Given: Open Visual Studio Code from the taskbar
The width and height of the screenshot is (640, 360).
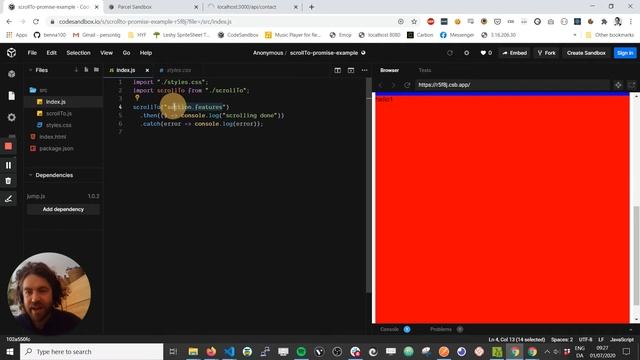Looking at the screenshot, I should [229, 351].
